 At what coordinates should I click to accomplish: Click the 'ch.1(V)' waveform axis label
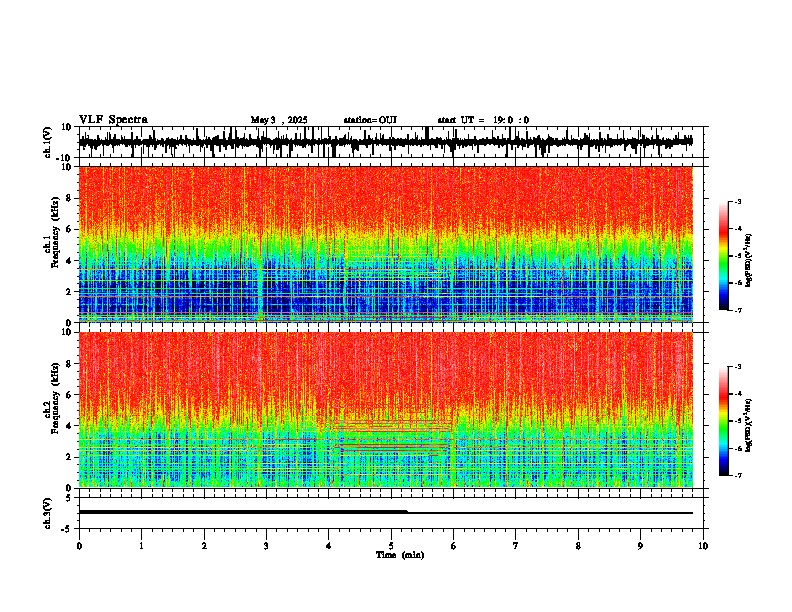[x=48, y=142]
